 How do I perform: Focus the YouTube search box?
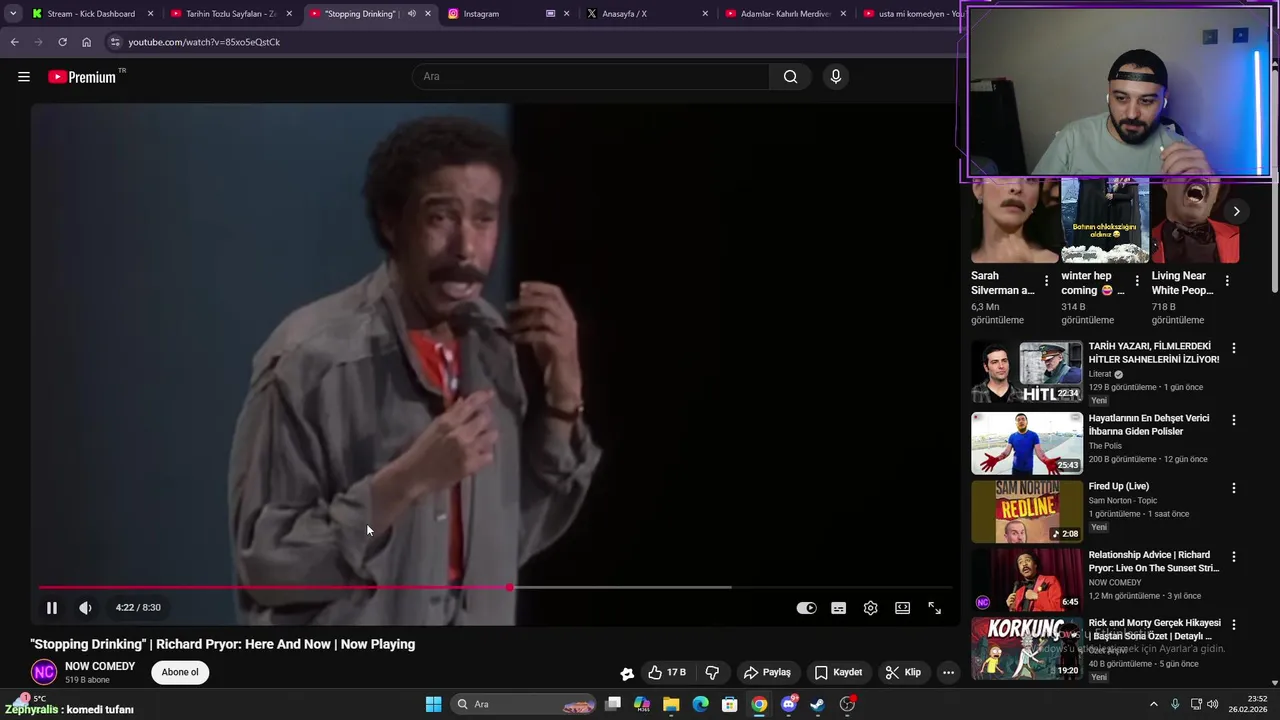point(590,76)
